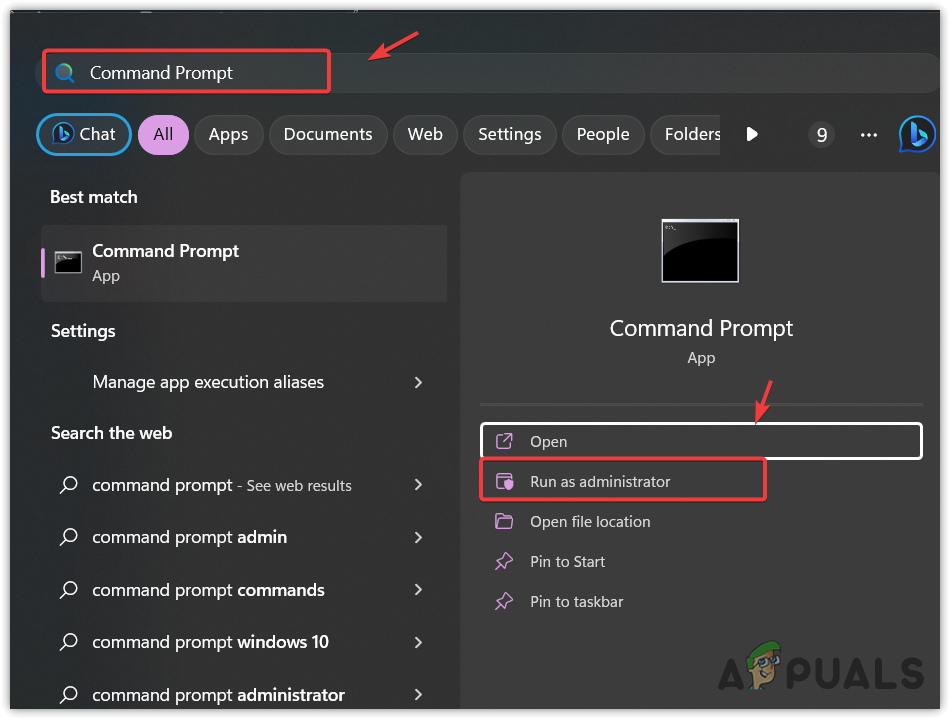Switch to the Documents filter tab
Viewport: 950px width, 719px height.
pyautogui.click(x=328, y=134)
